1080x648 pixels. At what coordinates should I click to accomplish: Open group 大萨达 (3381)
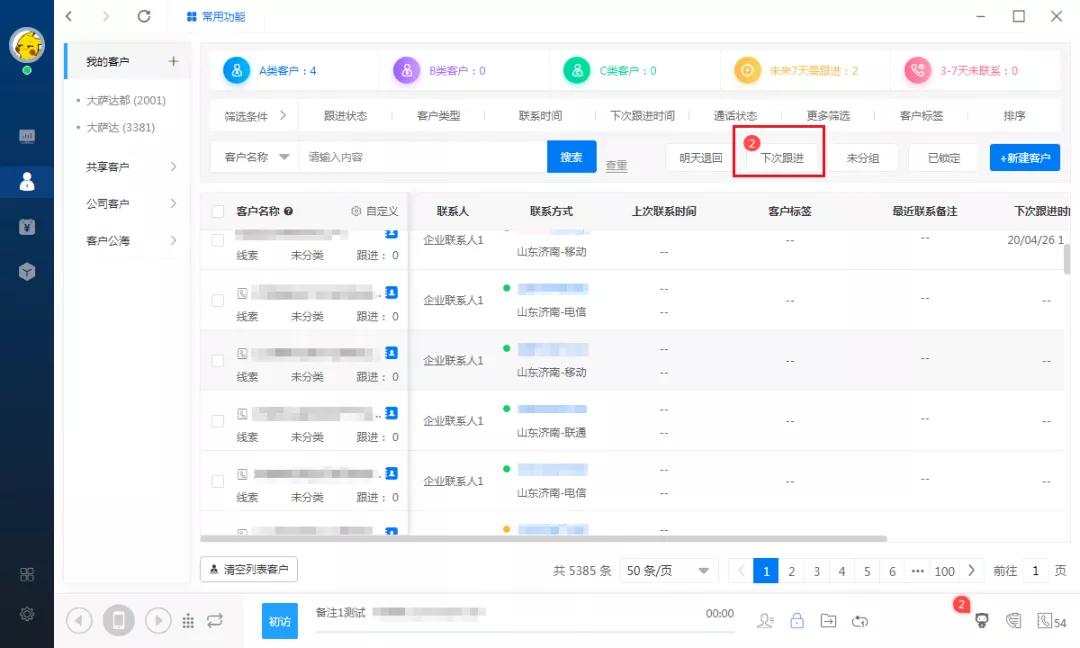[x=120, y=127]
